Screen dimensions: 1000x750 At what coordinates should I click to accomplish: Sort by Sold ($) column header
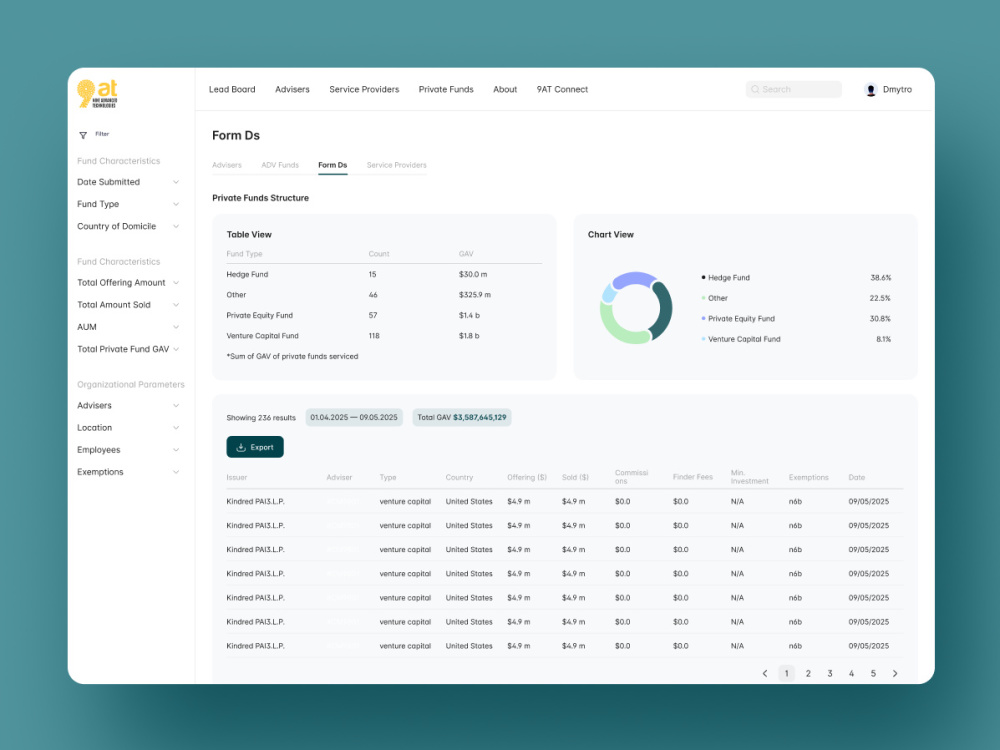(575, 477)
